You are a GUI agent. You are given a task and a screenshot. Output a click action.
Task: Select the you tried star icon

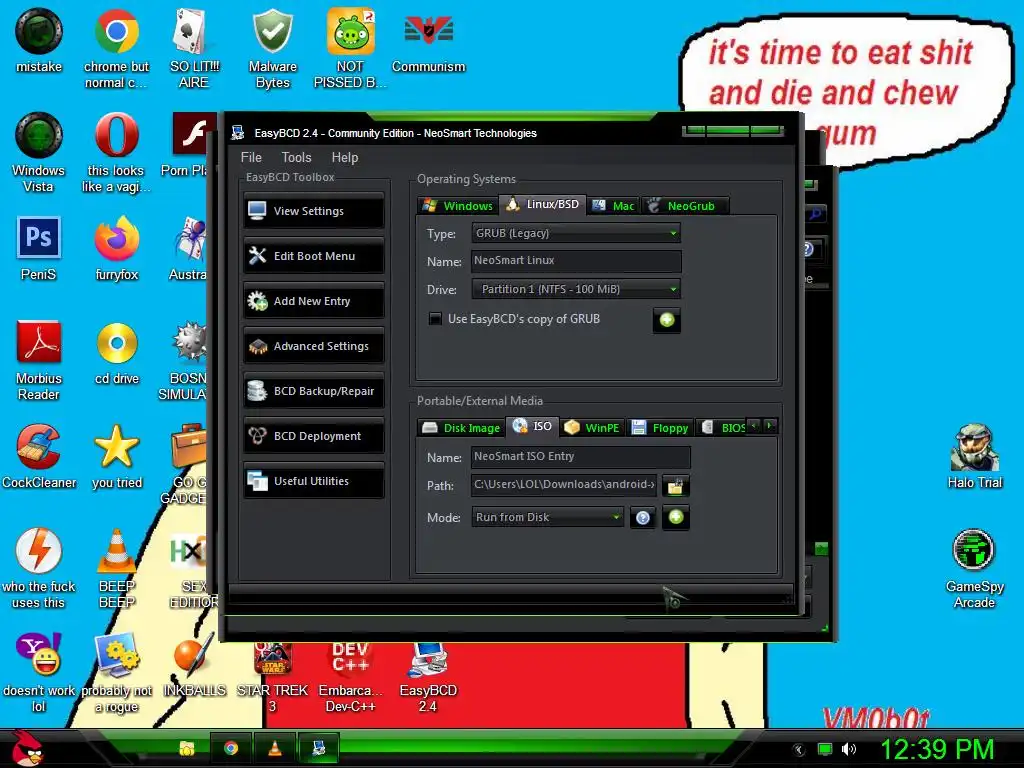[116, 456]
